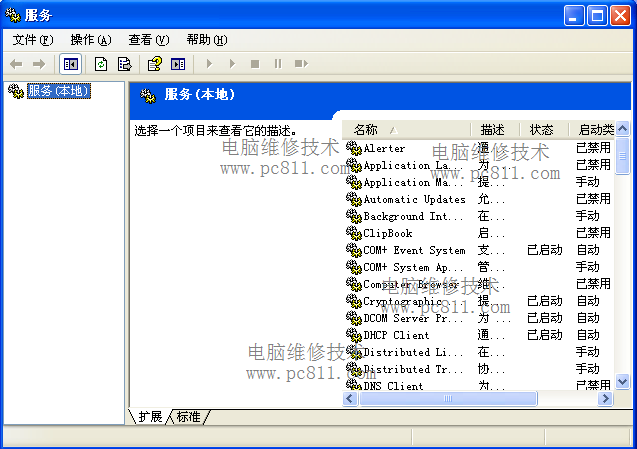Select the Distributed Li... service

479,352
